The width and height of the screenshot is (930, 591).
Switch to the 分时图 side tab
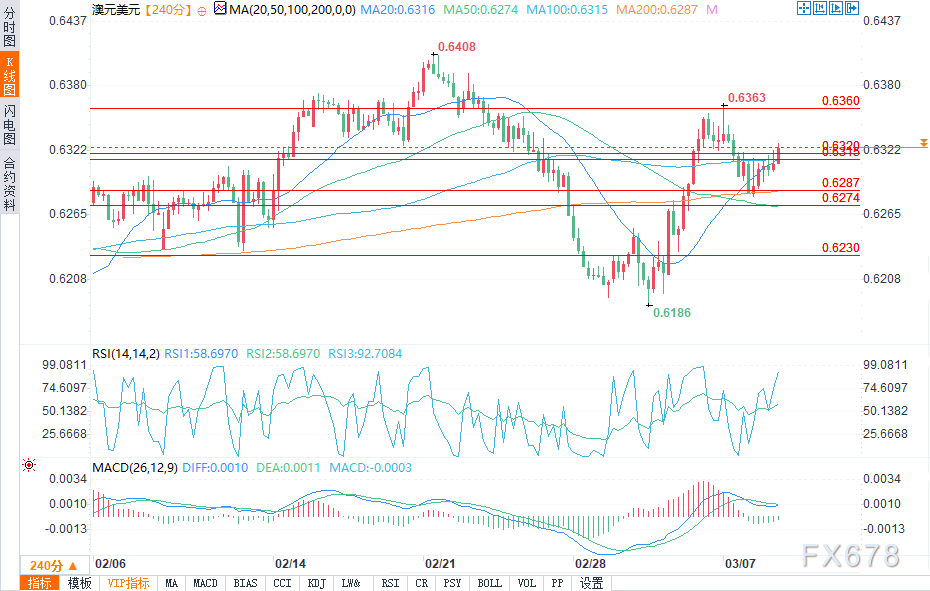[x=9, y=27]
